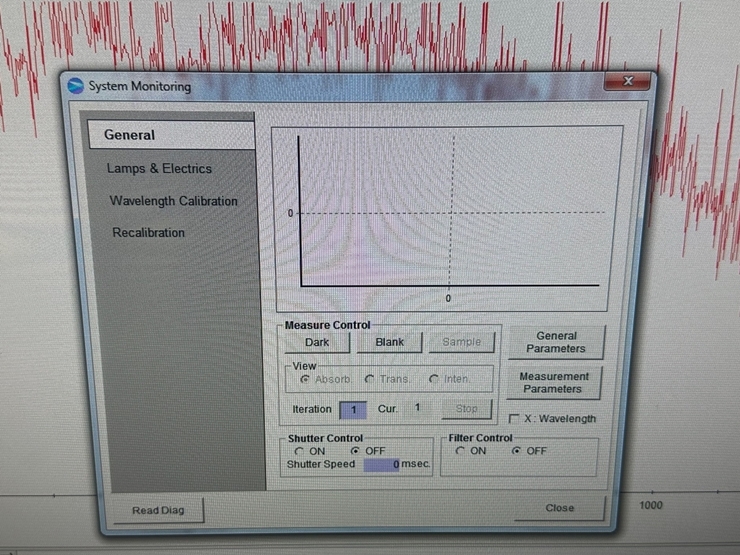Enable the X: Wavelength checkbox

[514, 419]
